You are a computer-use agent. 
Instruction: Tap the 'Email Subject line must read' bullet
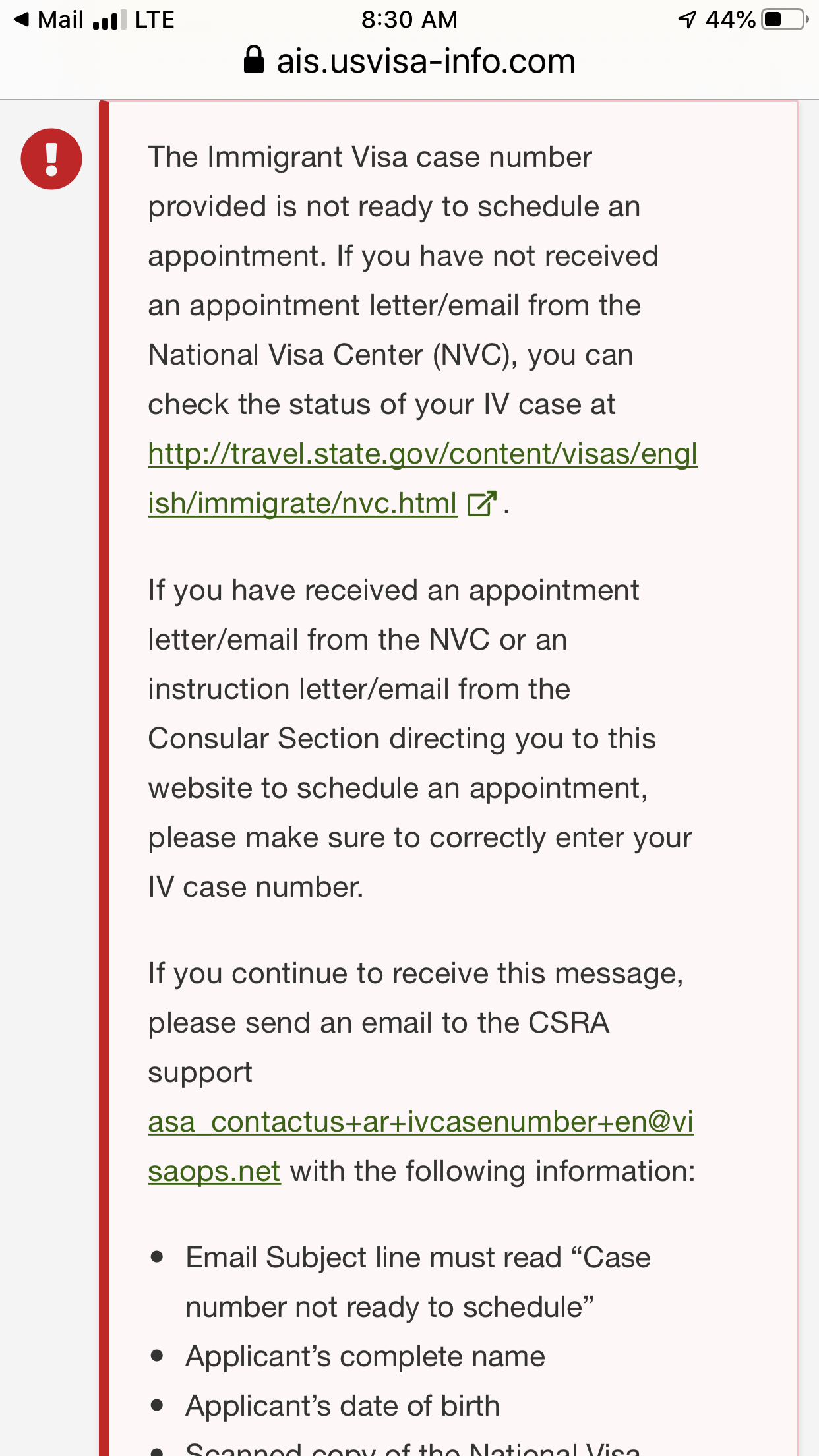418,1282
